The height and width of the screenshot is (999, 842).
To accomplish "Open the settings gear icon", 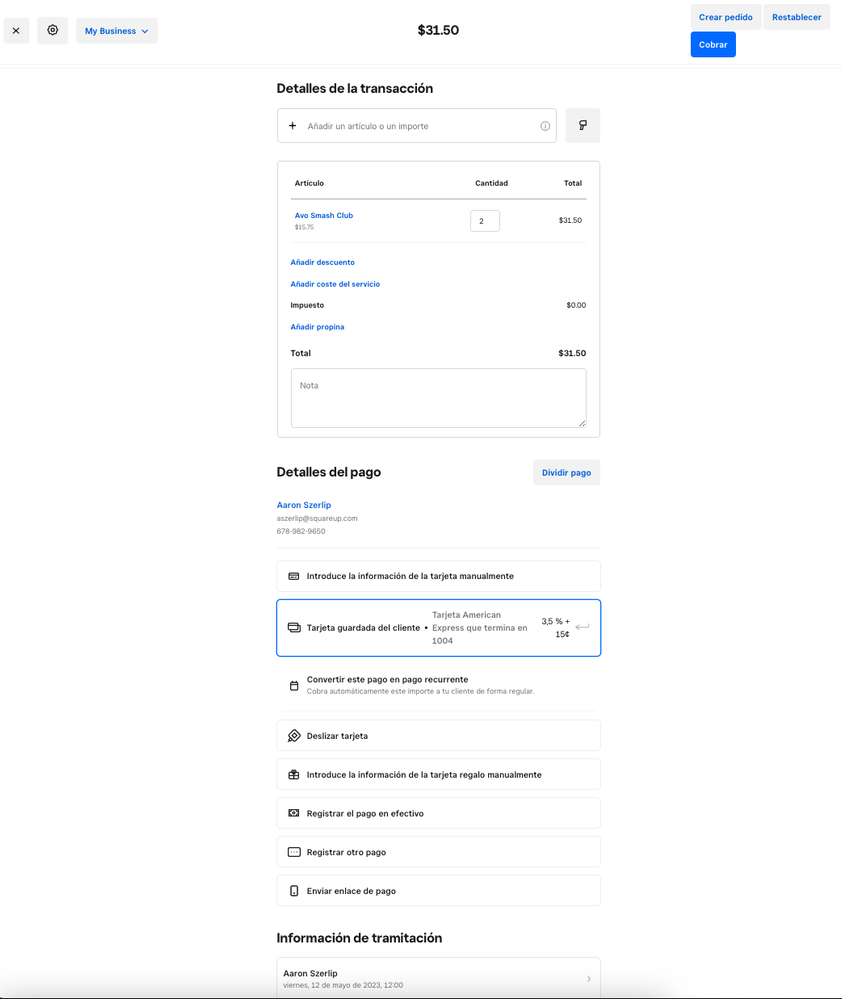I will click(x=53, y=31).
